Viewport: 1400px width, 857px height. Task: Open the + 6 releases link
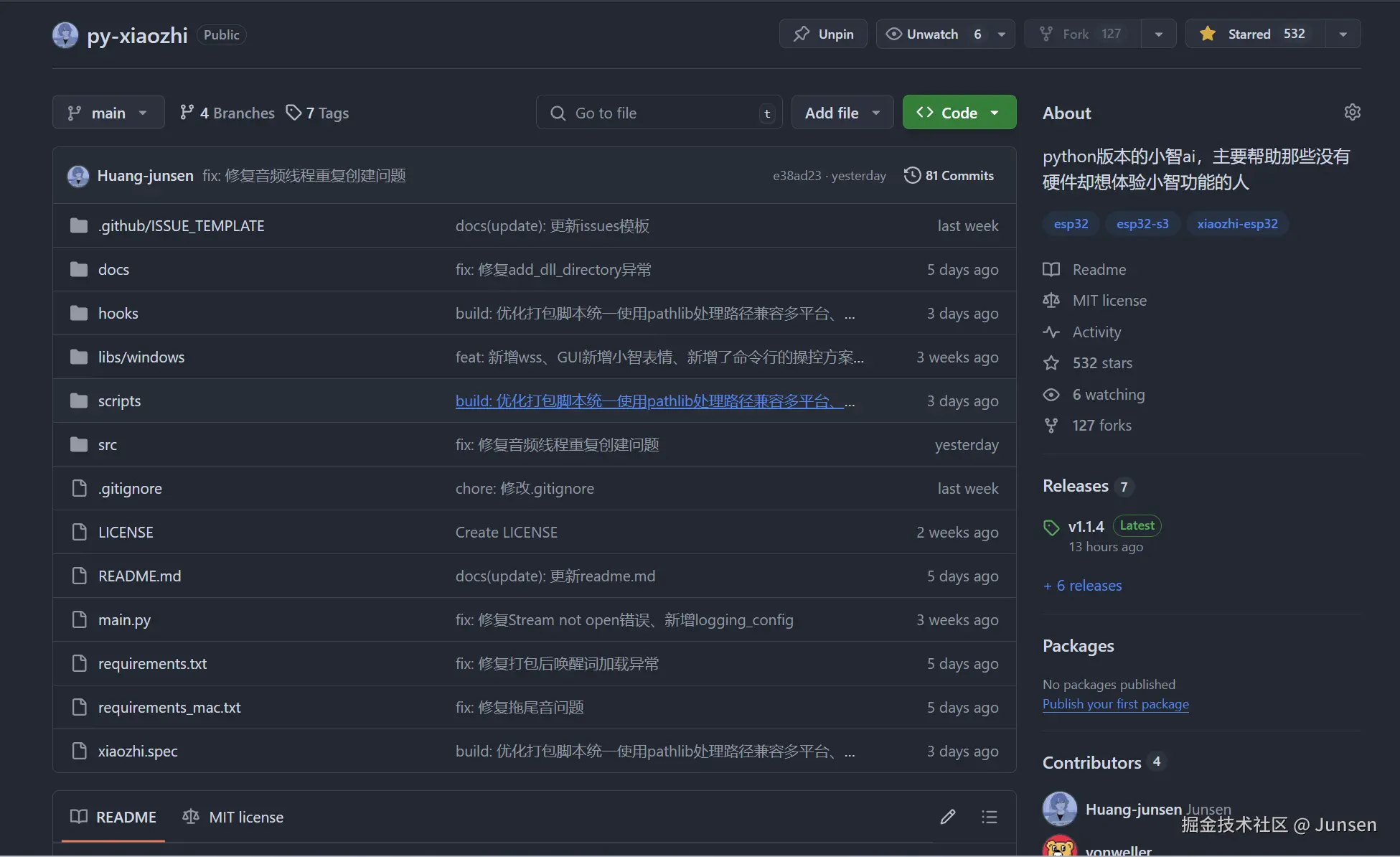coord(1082,585)
